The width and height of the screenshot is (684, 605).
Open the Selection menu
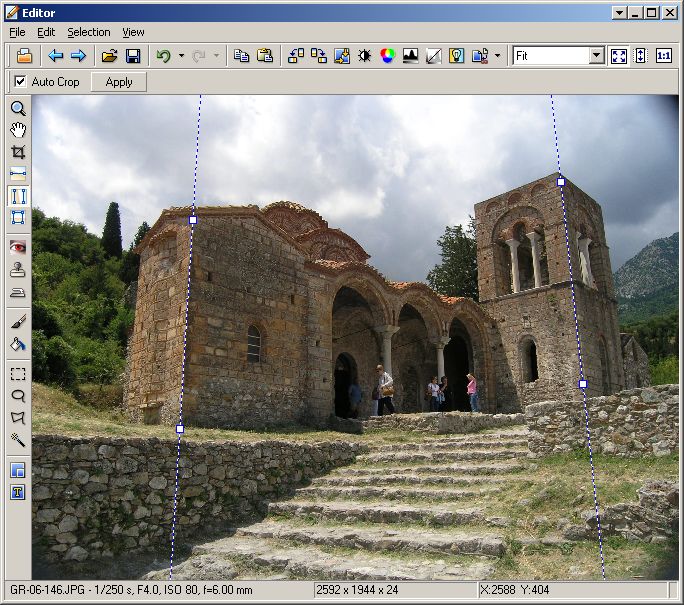click(x=89, y=32)
